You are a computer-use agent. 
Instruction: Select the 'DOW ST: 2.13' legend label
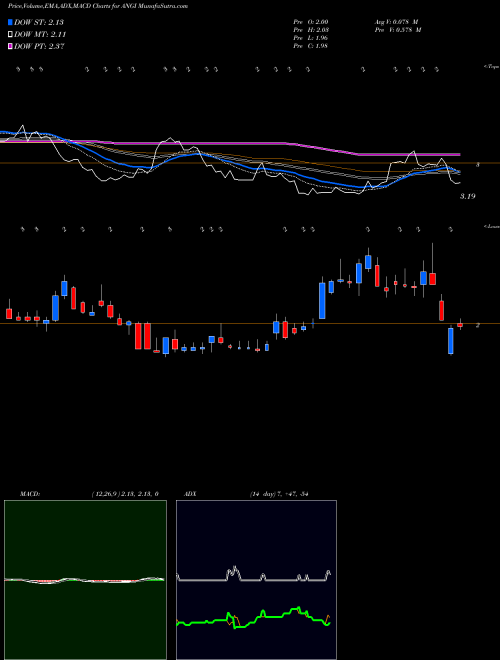39,22
